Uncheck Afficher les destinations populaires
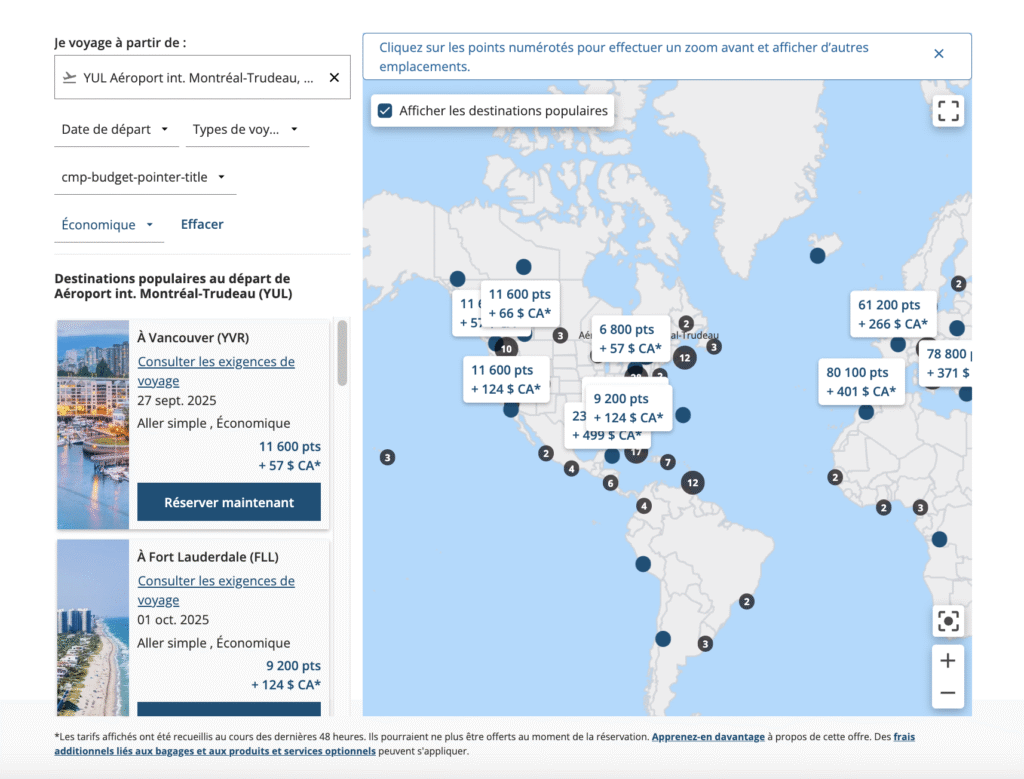The image size is (1024, 779). (385, 111)
